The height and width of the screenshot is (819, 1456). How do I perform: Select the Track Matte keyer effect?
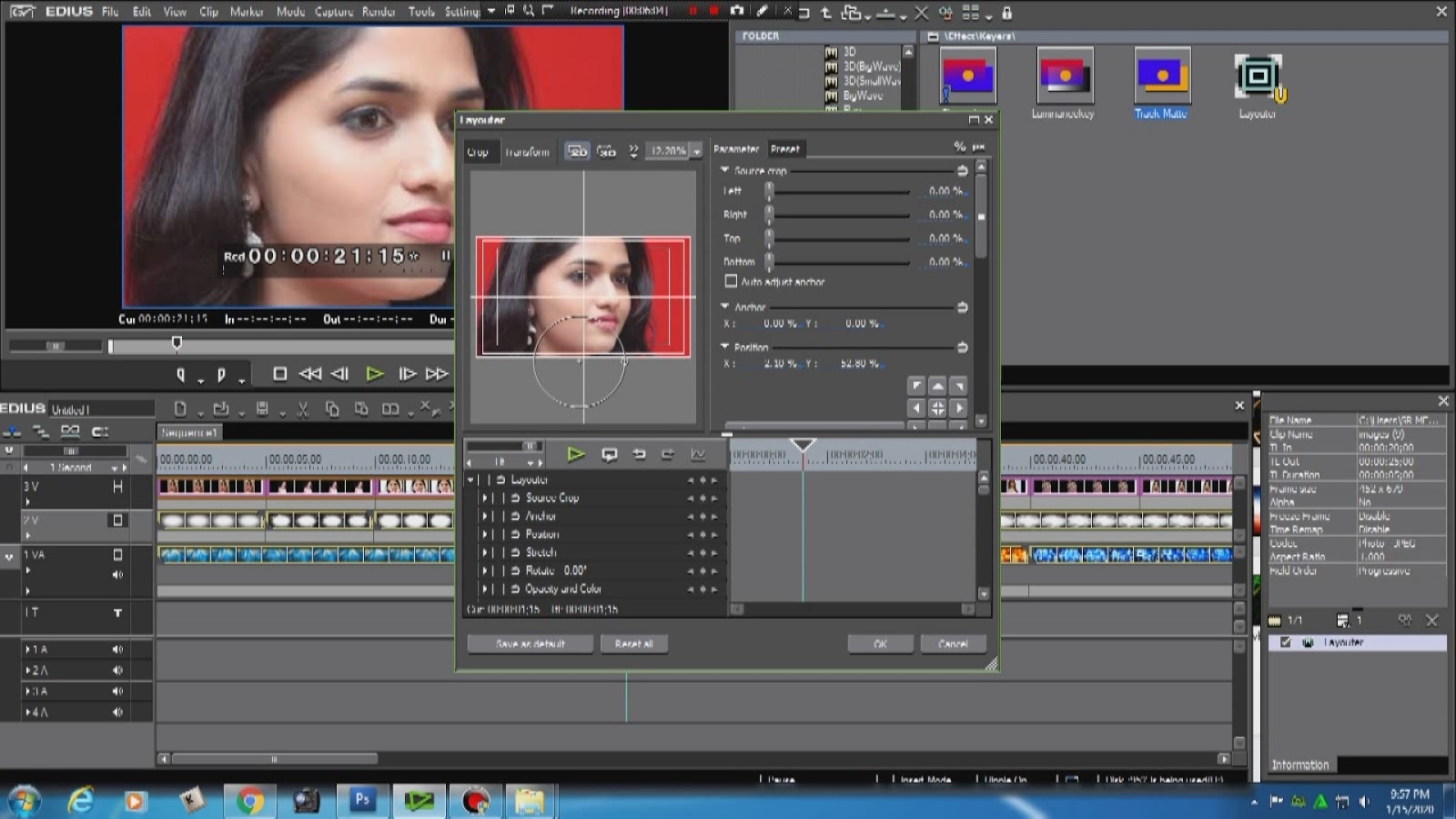(x=1162, y=84)
